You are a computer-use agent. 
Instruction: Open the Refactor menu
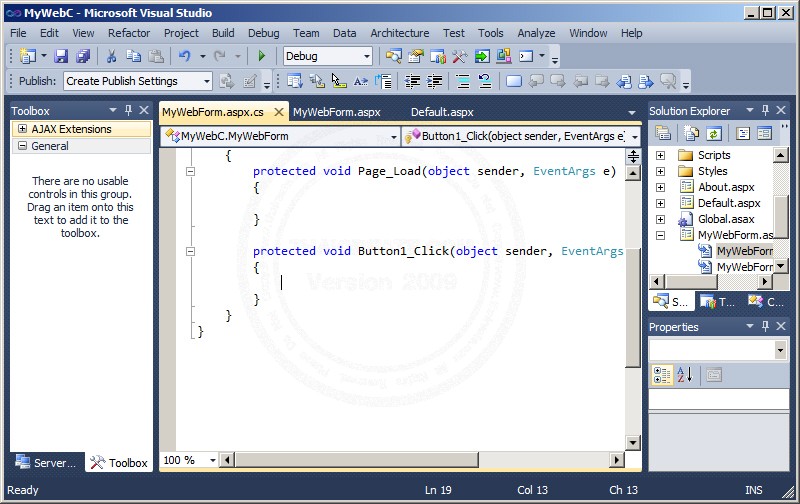coord(129,33)
